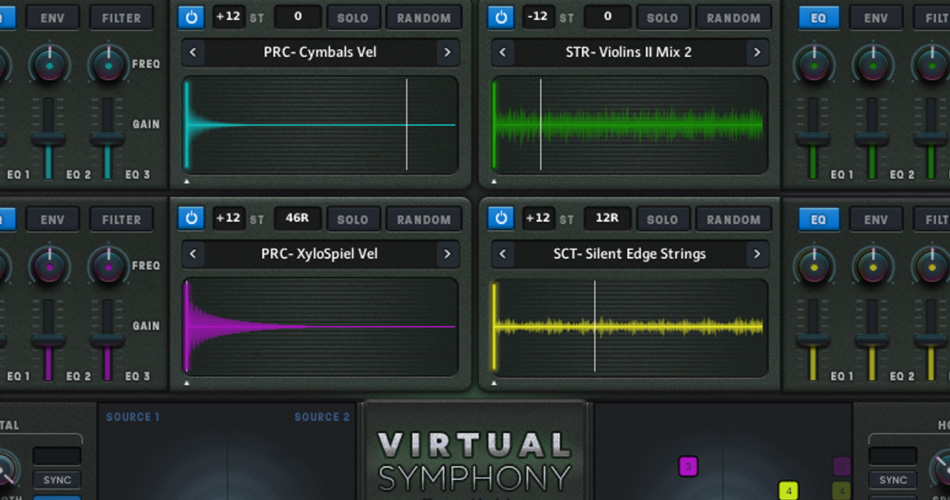Go to next sample after PRC- Cymbals Vel
The image size is (950, 500).
coord(447,53)
